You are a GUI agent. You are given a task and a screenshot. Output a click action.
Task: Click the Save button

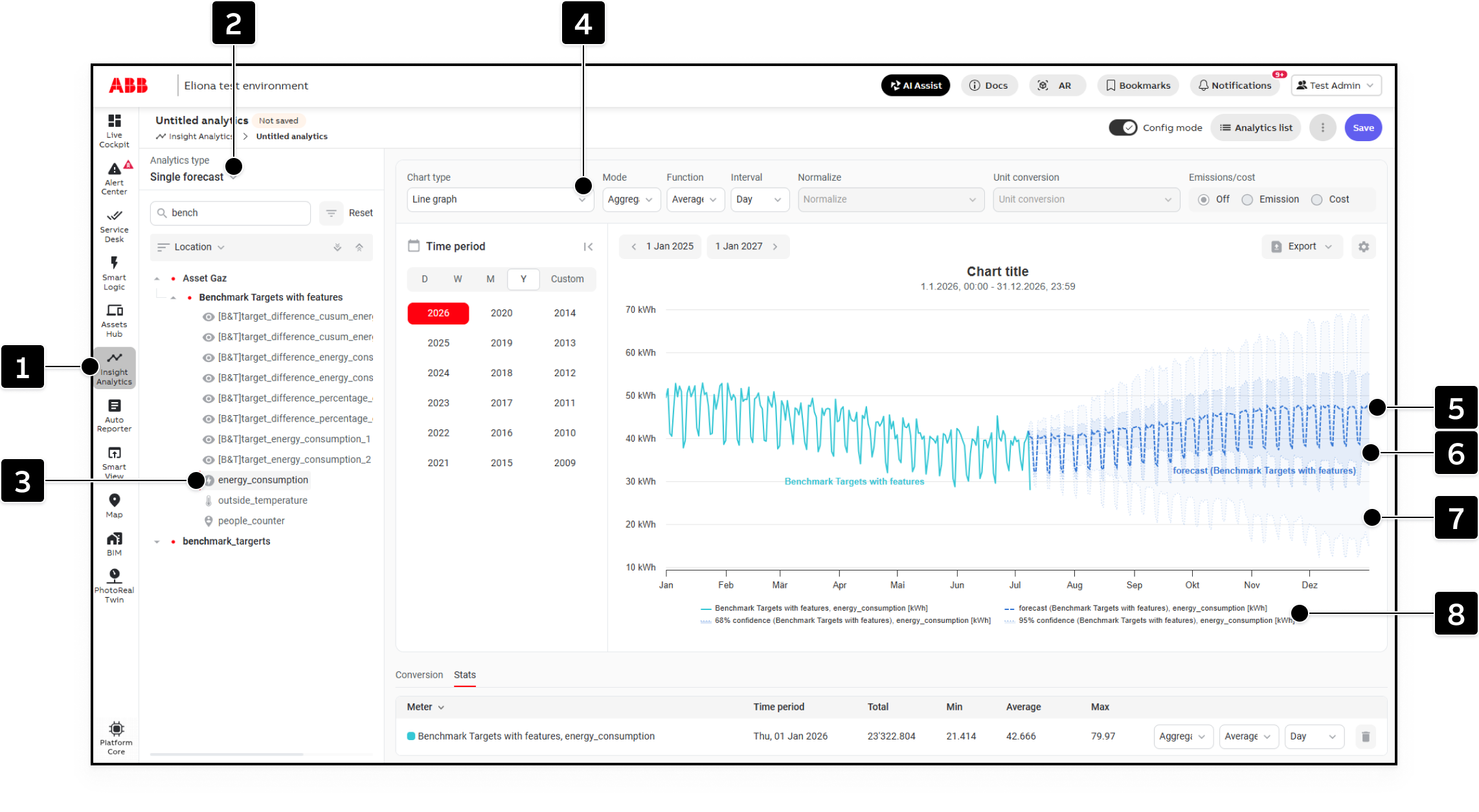1363,128
